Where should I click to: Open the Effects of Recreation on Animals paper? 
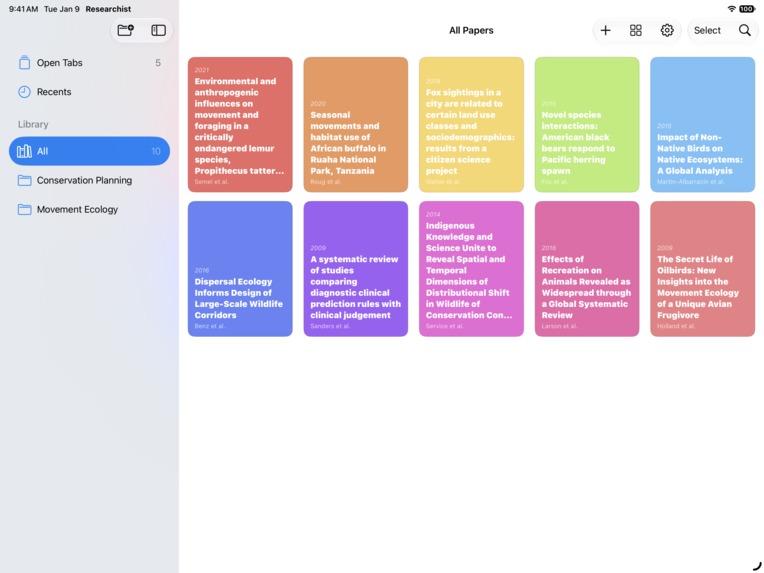coord(587,269)
